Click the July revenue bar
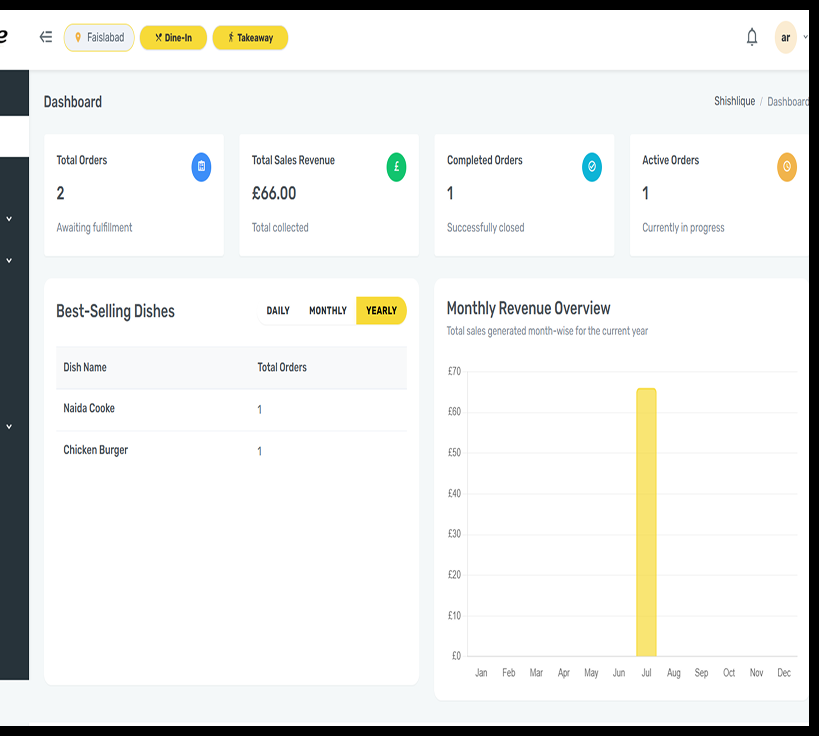Image resolution: width=819 pixels, height=736 pixels. point(646,522)
